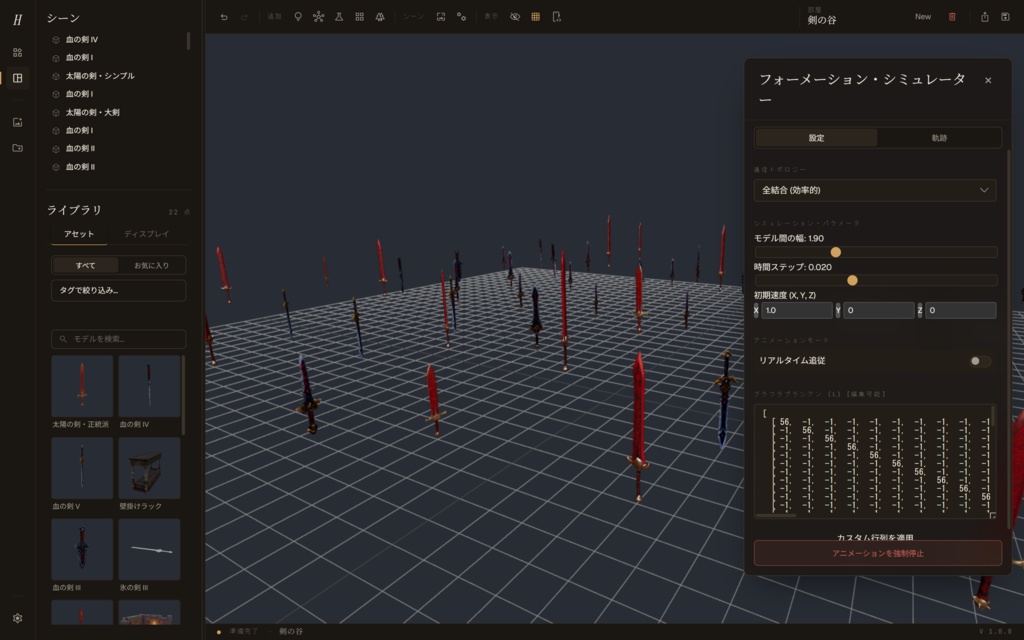
Task: Select the ディスプレイ library tab
Action: coord(146,234)
